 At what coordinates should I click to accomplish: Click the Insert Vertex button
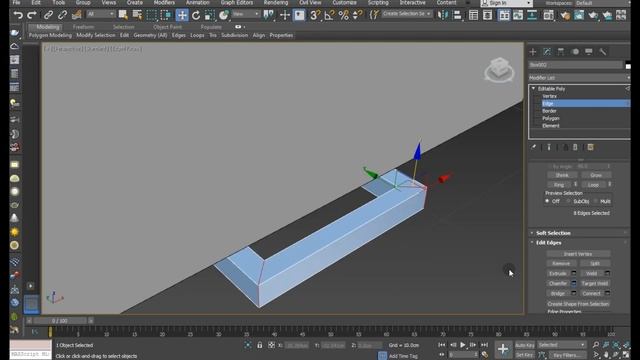[x=578, y=254]
